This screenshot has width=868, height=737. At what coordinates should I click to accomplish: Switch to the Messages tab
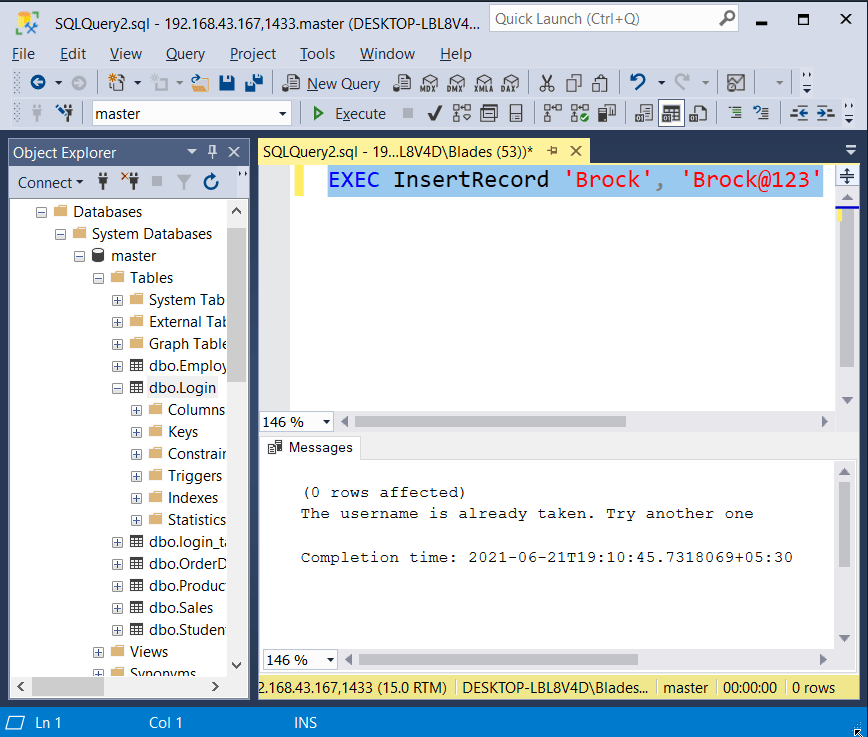(310, 447)
